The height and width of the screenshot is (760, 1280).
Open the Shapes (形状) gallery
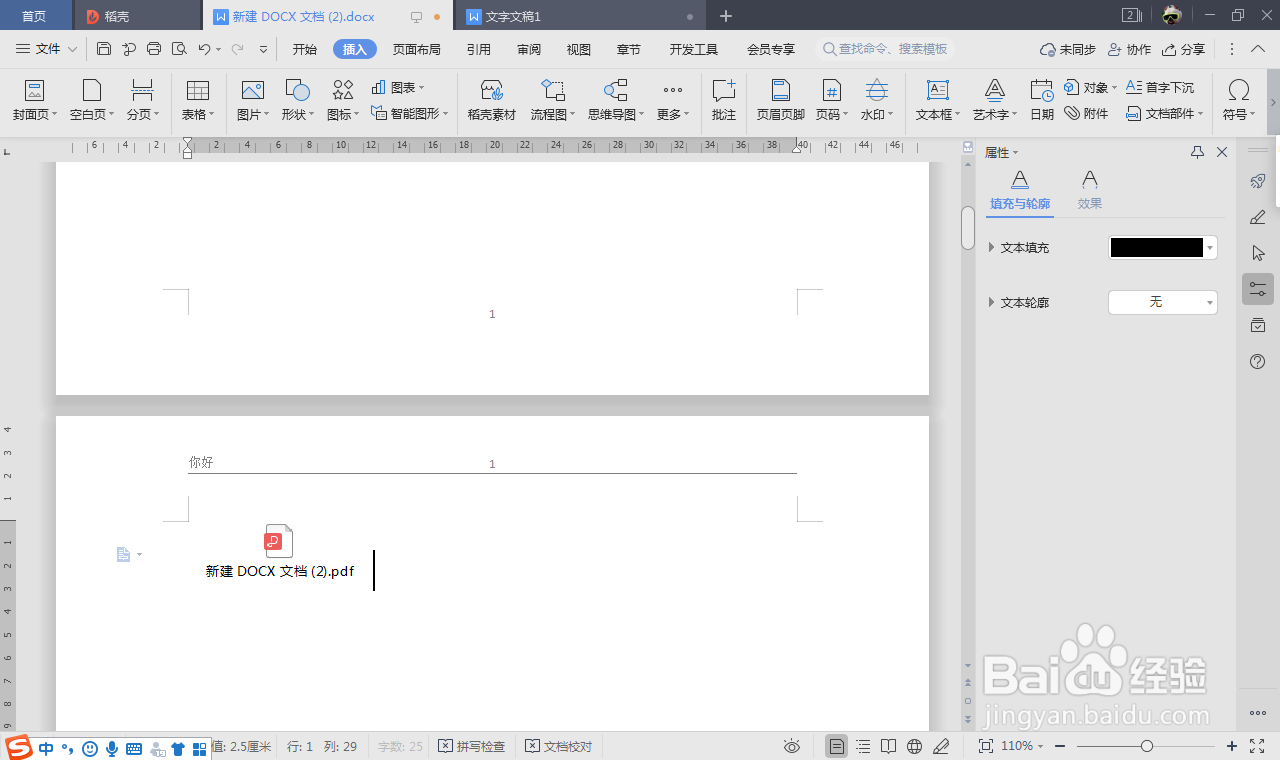coord(297,101)
